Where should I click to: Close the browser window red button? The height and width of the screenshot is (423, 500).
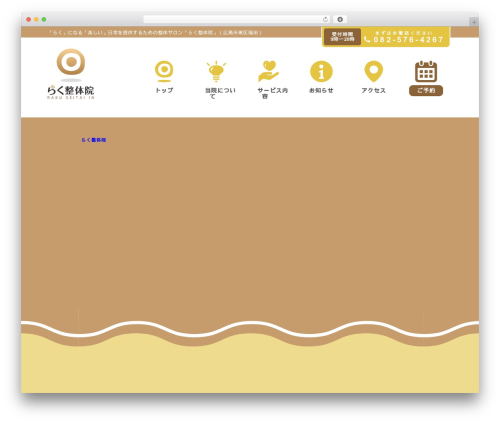tap(29, 19)
